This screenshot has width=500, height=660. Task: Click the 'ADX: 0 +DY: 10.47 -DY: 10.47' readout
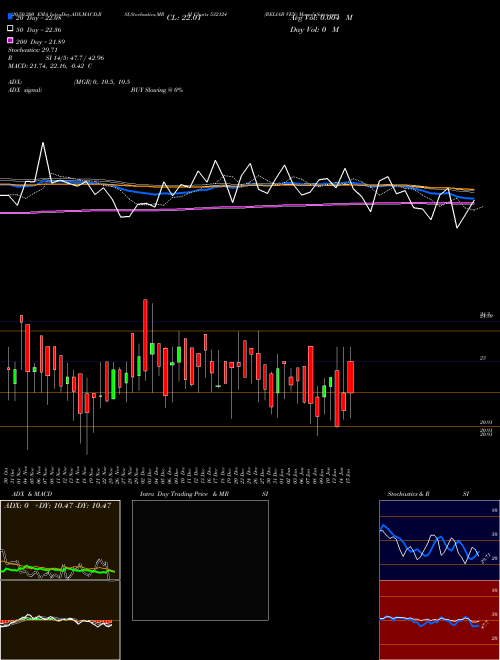(57, 506)
